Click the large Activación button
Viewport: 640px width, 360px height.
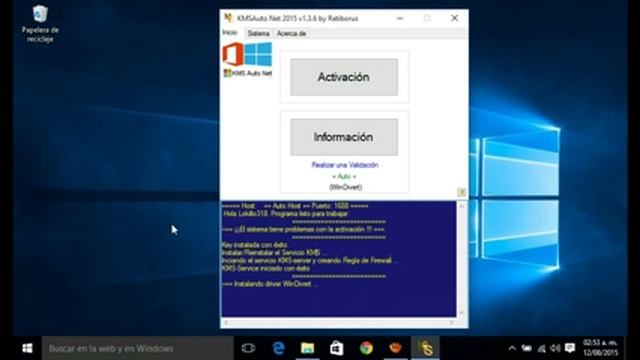(344, 77)
